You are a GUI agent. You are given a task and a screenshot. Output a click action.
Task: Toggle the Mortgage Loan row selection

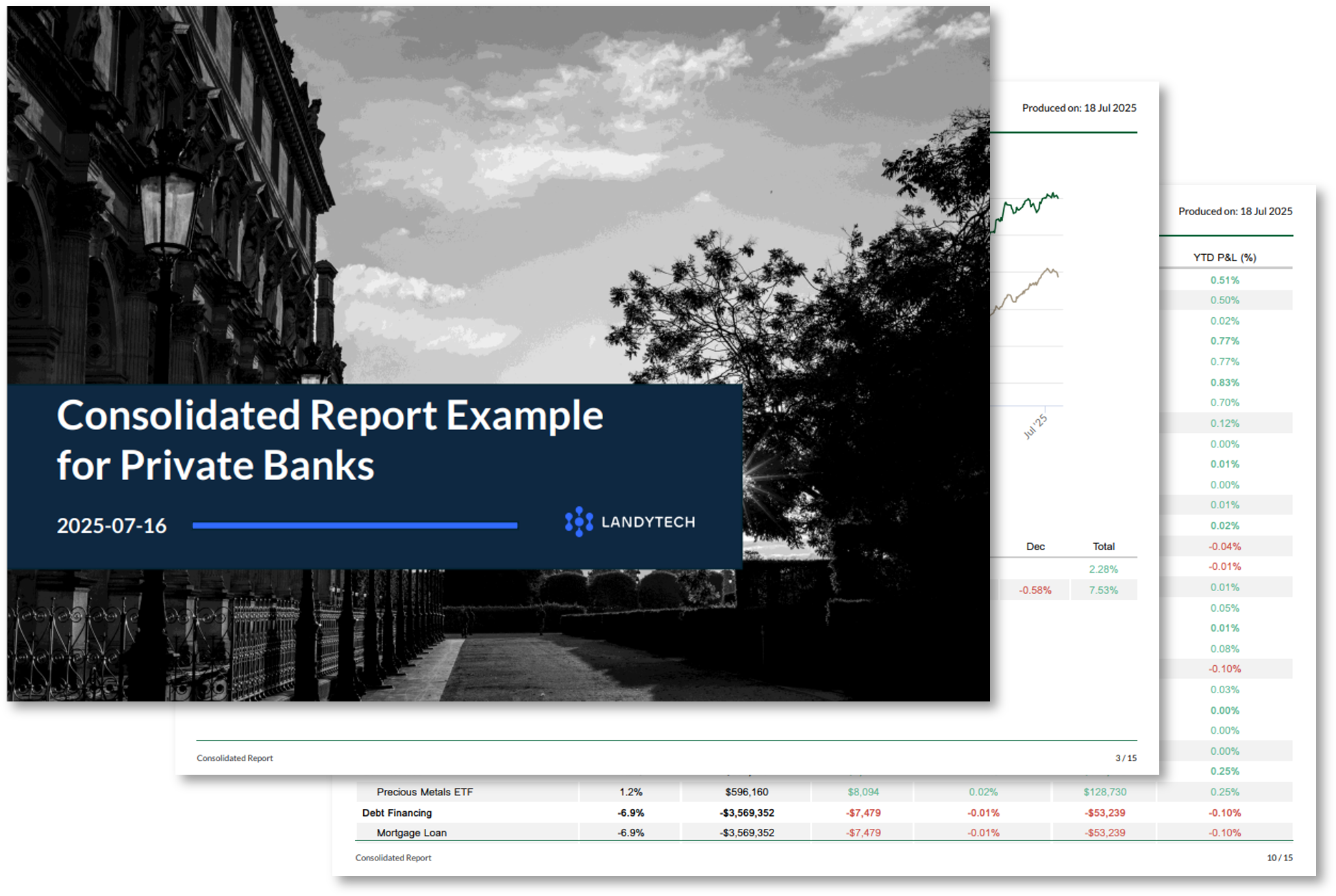coord(411,833)
